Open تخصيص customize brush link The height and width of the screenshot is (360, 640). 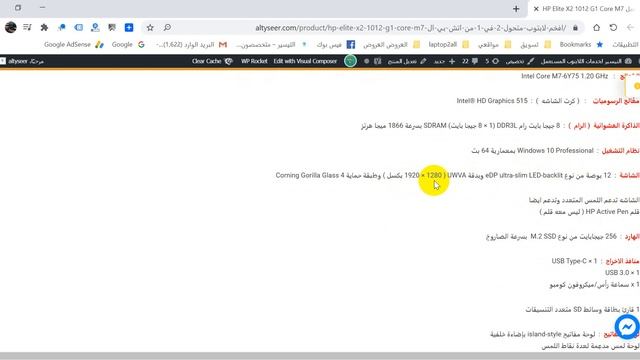click(520, 61)
